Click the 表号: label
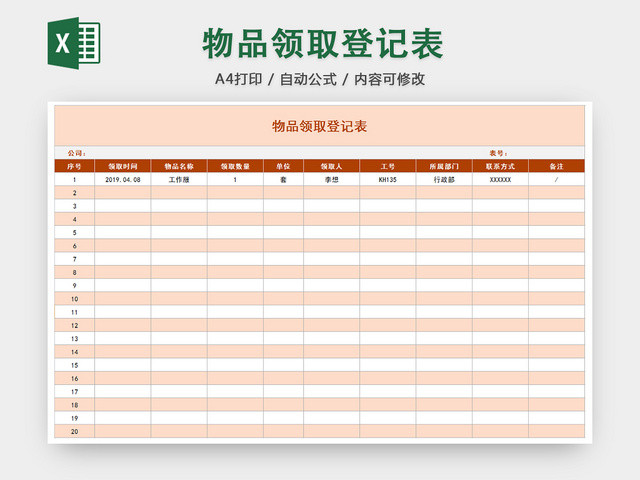Screen dimensions: 640x480 (x=498, y=153)
